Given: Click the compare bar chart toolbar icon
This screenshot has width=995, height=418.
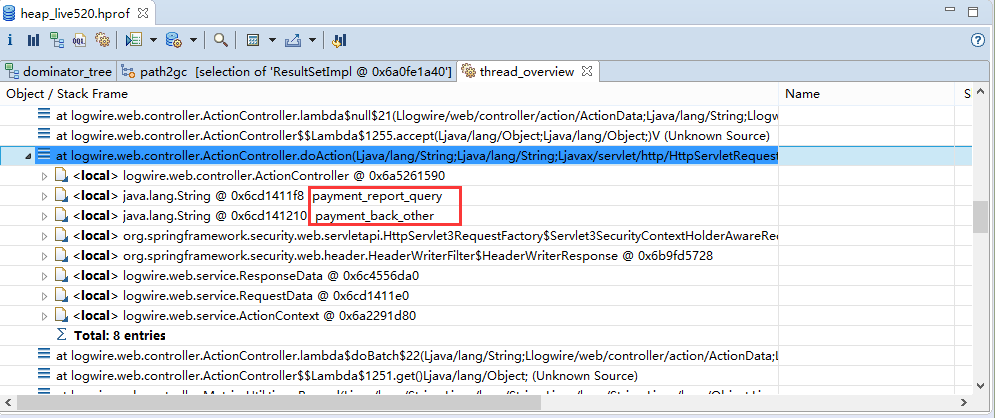Looking at the screenshot, I should [x=339, y=41].
